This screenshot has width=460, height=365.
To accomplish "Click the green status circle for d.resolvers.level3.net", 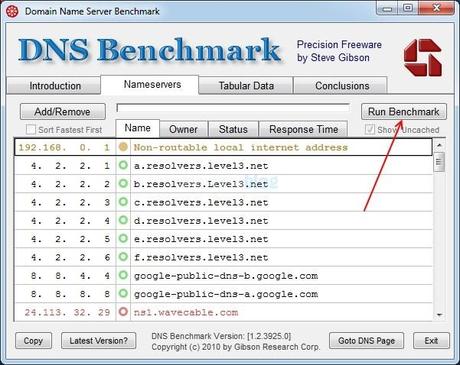I will [x=123, y=220].
